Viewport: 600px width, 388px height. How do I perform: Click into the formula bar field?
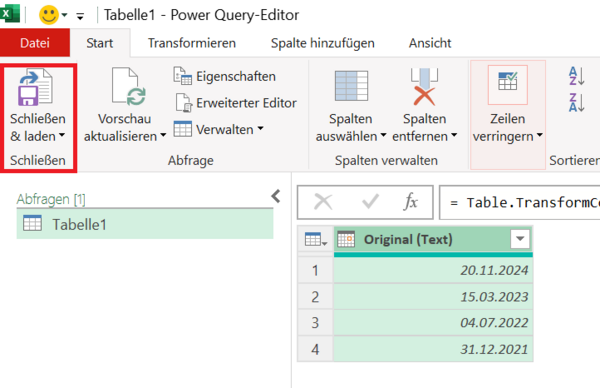tap(519, 202)
